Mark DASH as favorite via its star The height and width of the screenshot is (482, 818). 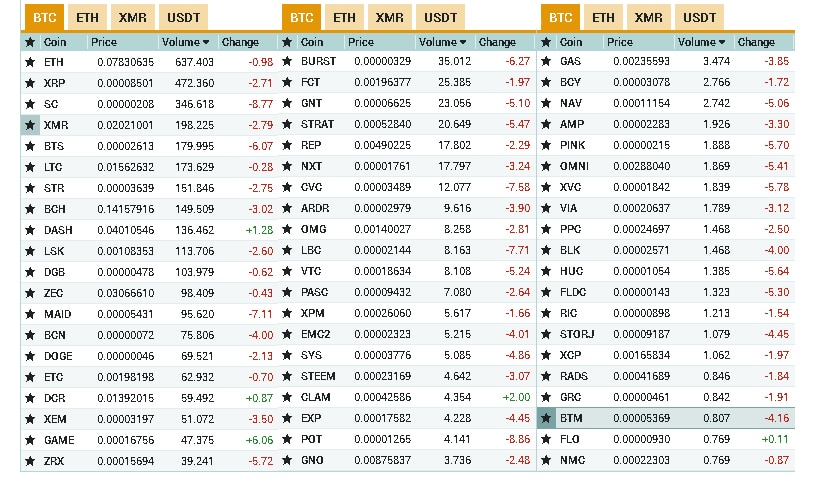point(30,229)
